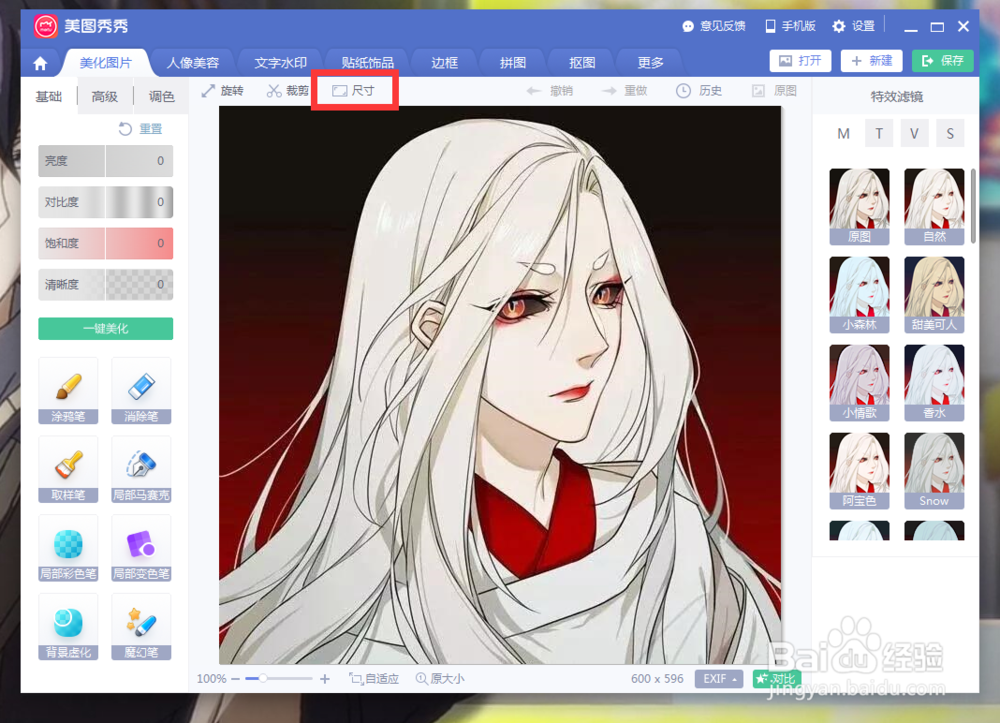This screenshot has width=1000, height=723.
Task: Apply the 自然 filter thumbnail
Action: [934, 207]
